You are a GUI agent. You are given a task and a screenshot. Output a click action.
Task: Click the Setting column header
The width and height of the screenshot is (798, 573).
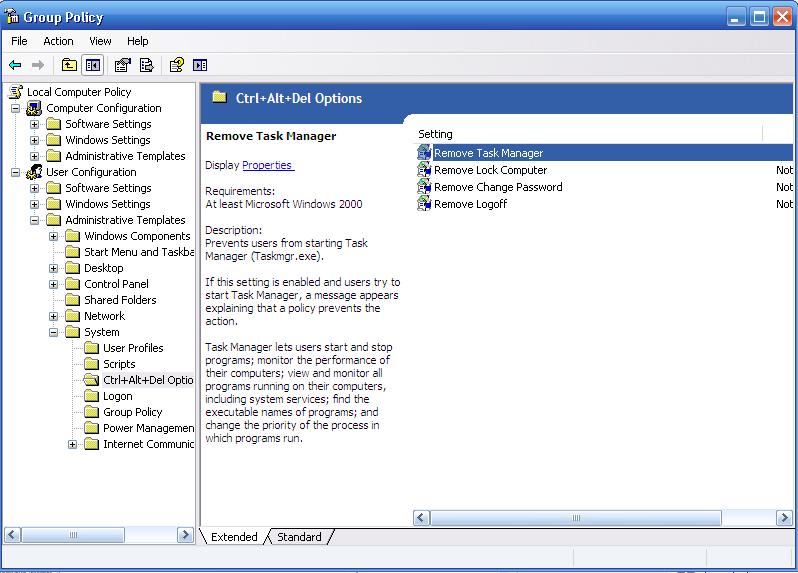589,134
